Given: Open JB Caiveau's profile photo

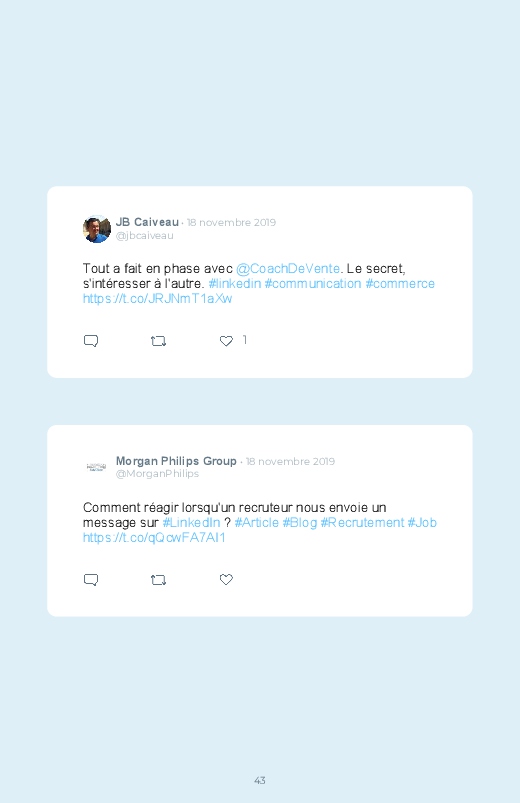Looking at the screenshot, I should point(97,229).
